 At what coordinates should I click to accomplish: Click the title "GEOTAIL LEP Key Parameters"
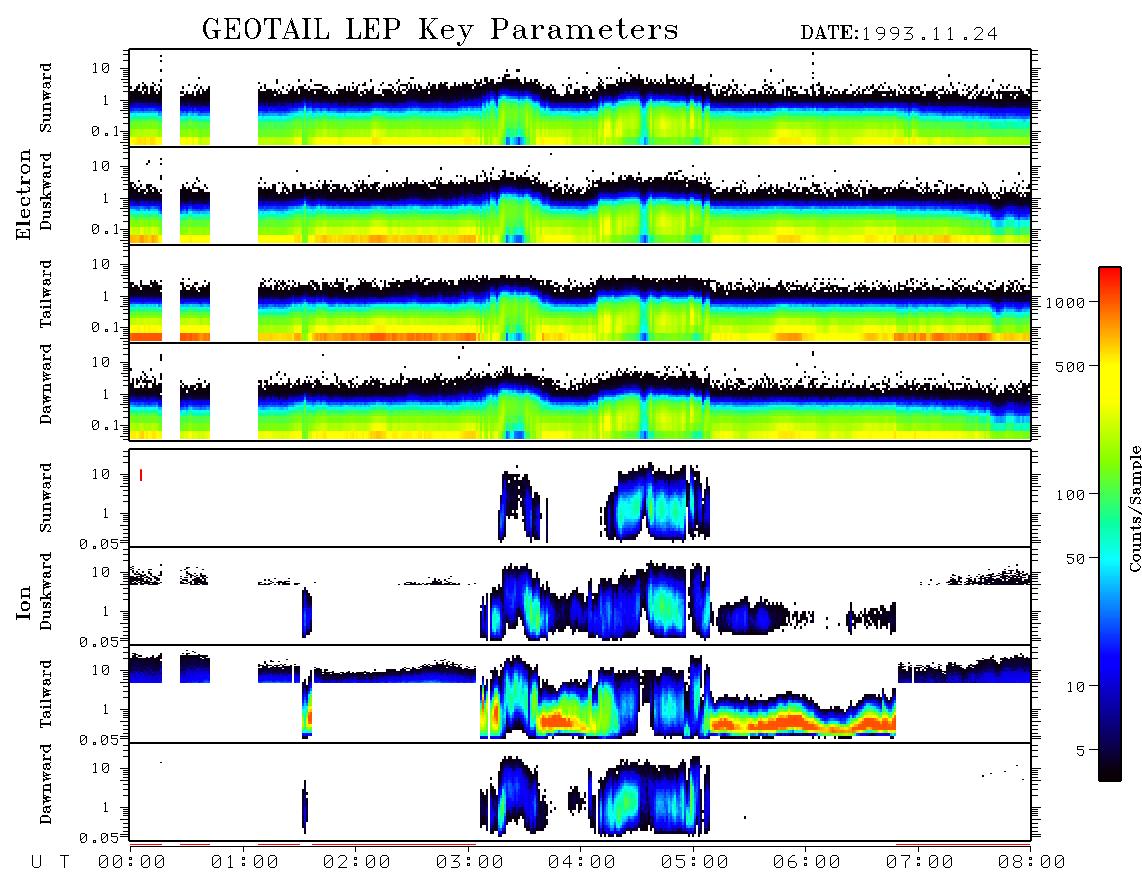(440, 29)
